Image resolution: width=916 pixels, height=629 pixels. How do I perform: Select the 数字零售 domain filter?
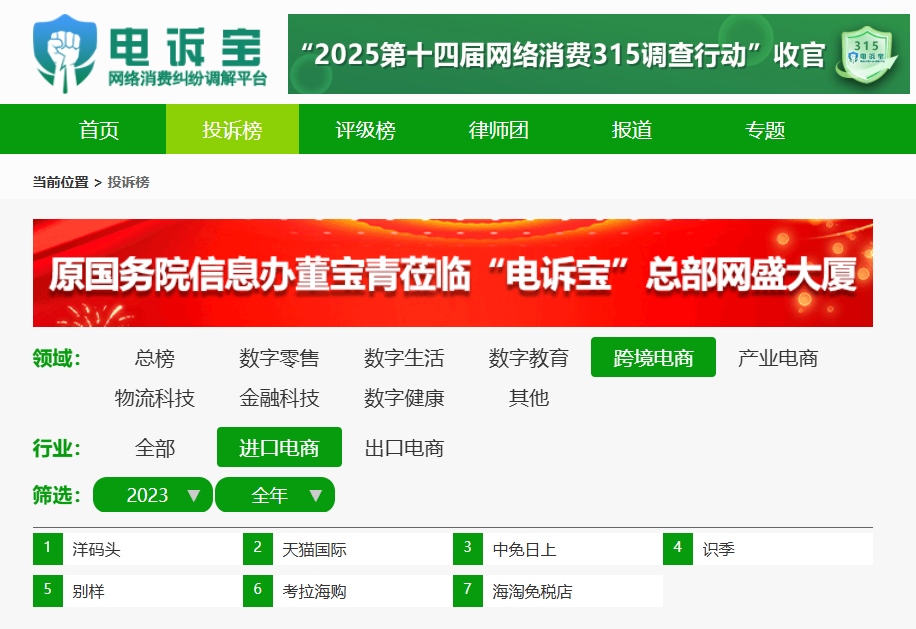click(279, 357)
